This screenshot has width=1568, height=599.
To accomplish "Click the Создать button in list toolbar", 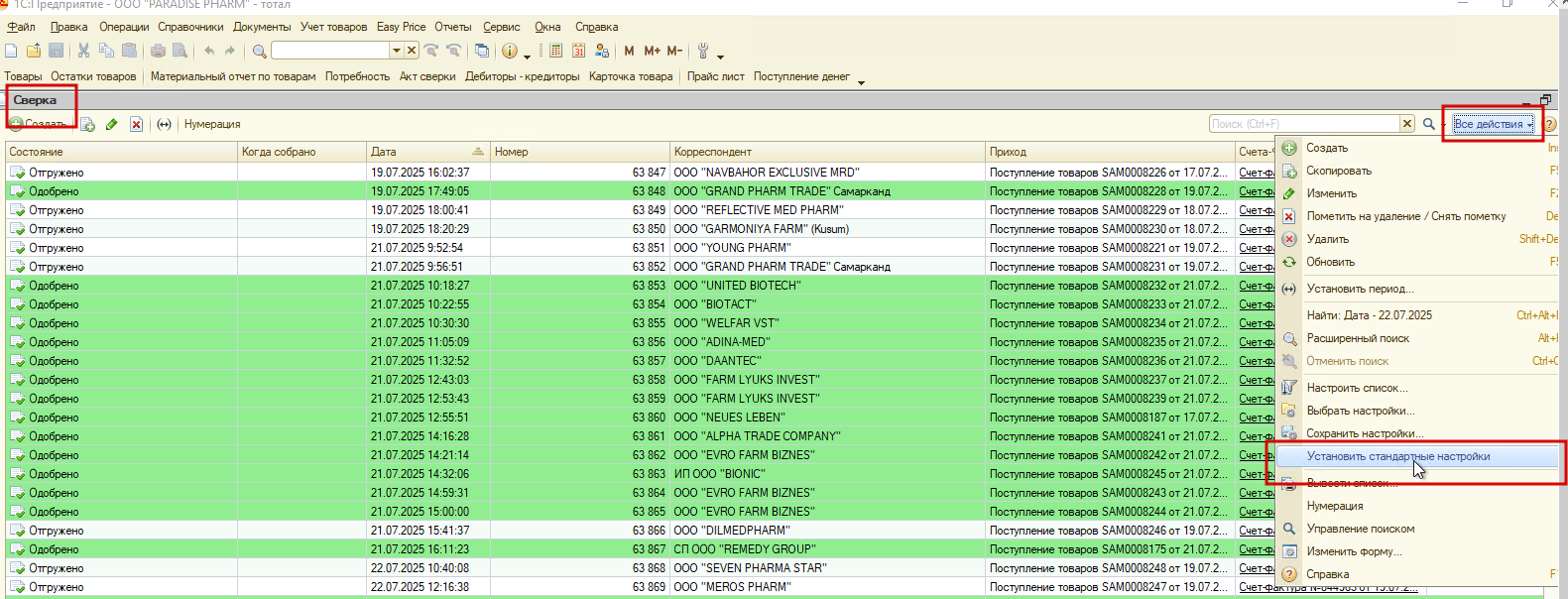I will point(38,124).
